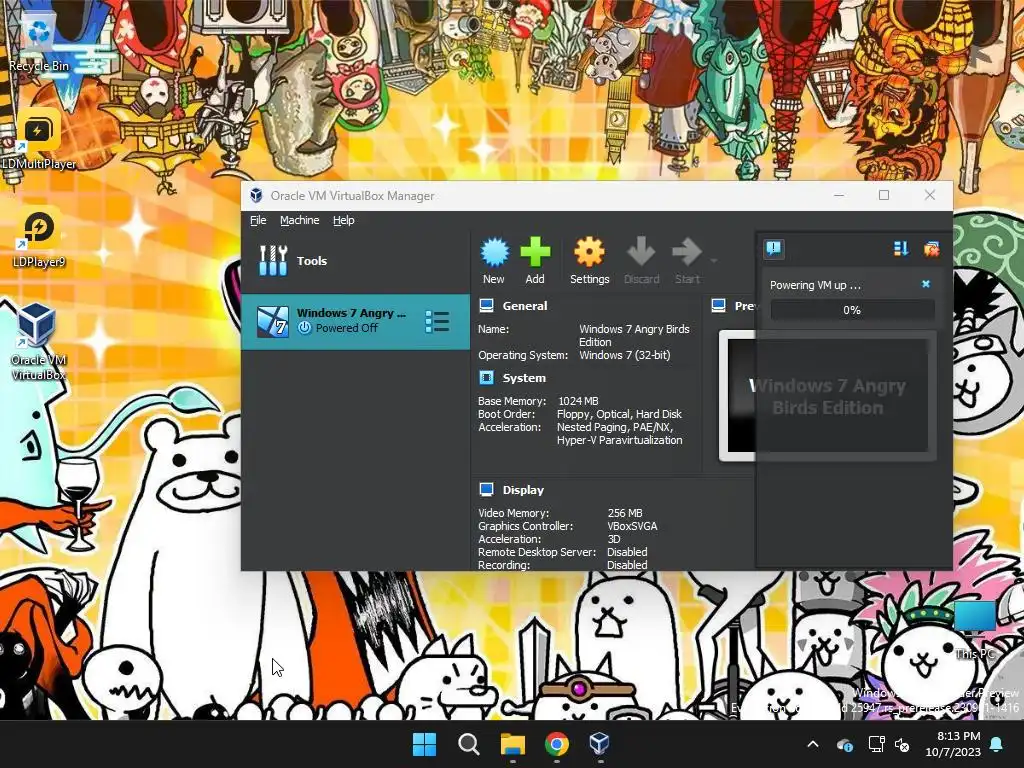Image resolution: width=1024 pixels, height=768 pixels.
Task: Select the Tools item in sidebar
Action: click(356, 261)
